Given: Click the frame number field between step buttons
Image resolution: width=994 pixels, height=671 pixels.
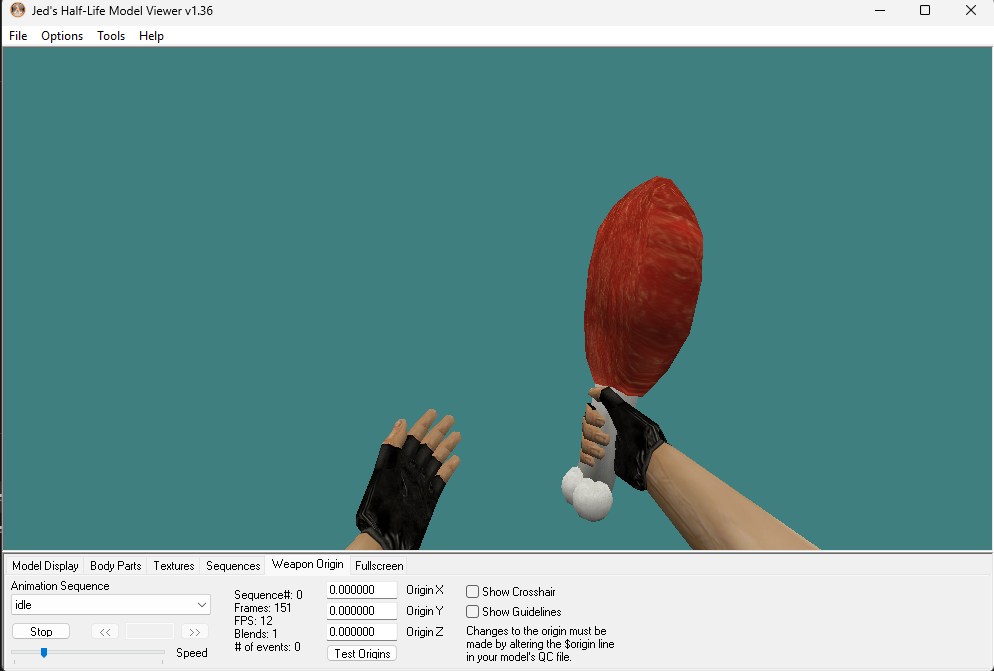Looking at the screenshot, I should [150, 632].
